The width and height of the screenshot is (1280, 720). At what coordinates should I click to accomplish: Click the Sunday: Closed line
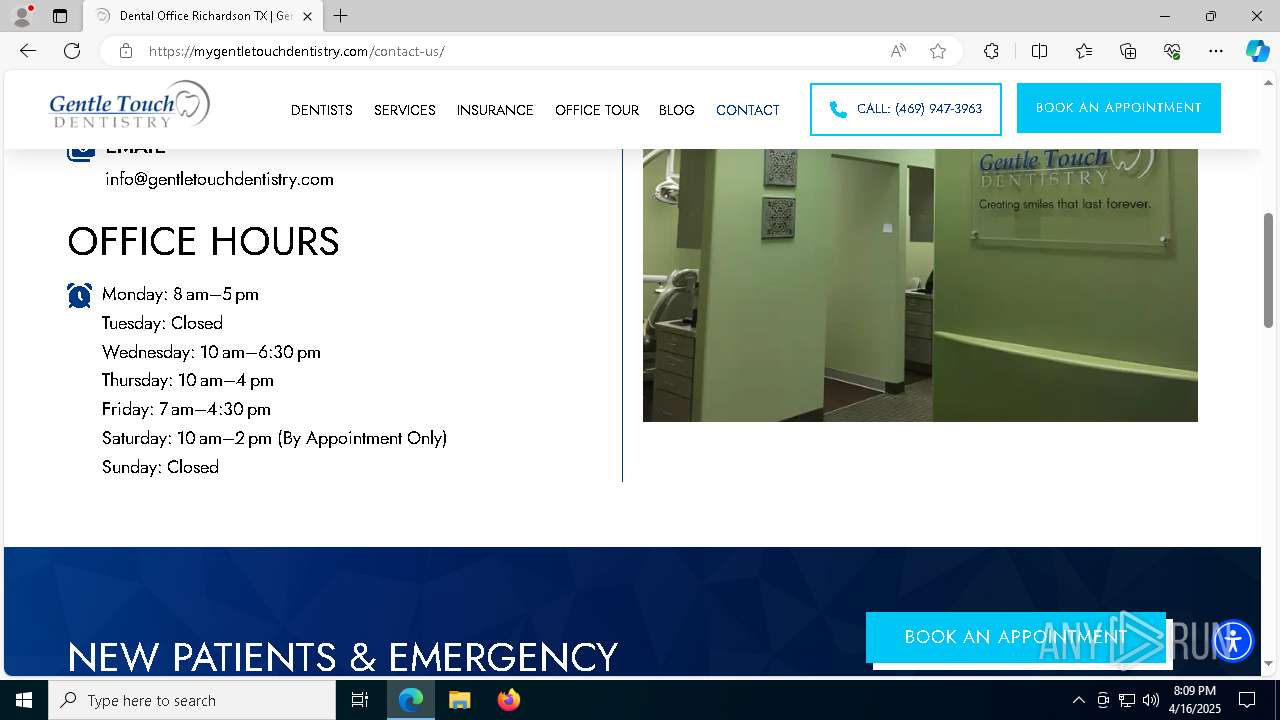point(160,467)
